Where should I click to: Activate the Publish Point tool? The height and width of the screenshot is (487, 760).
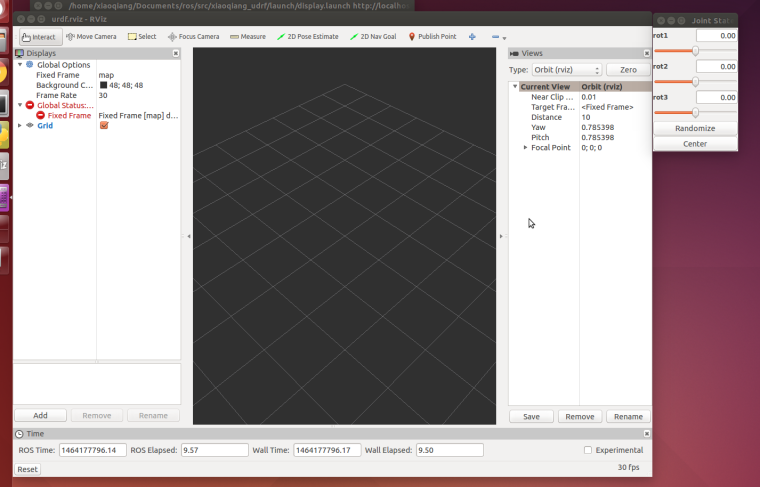point(432,37)
